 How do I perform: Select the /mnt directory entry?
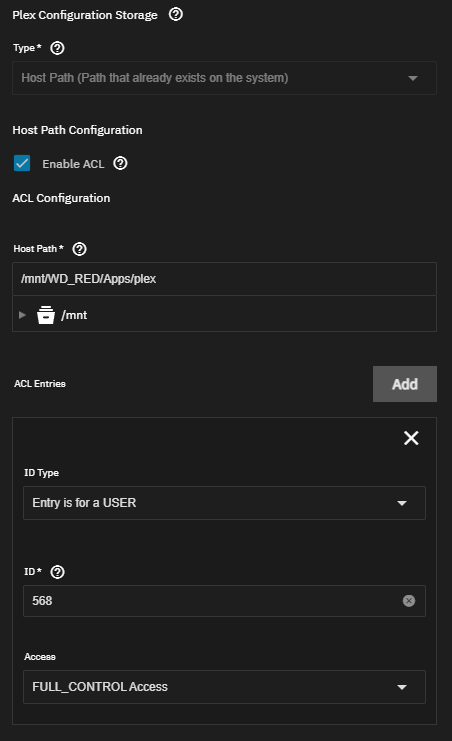pos(74,315)
